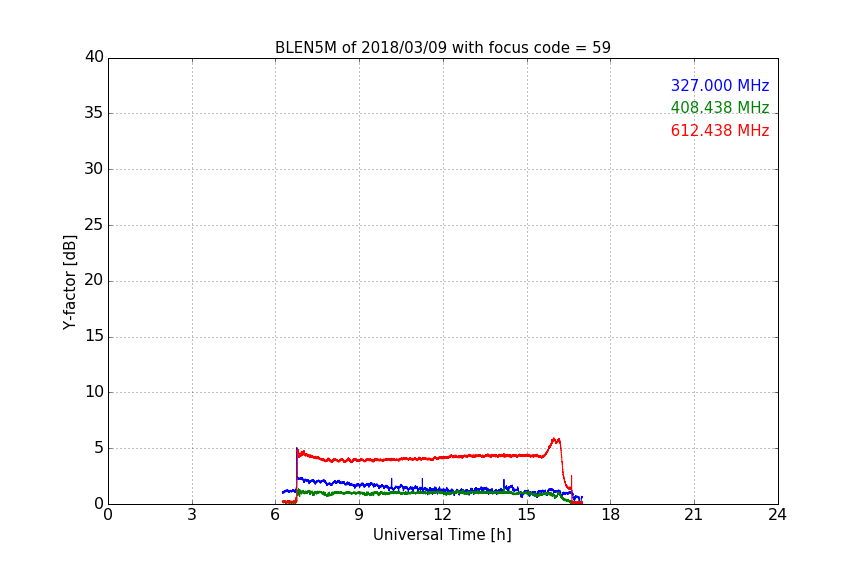864x576 pixels.
Task: Click the 'Universal Time [h]' axis label
Action: point(442,535)
